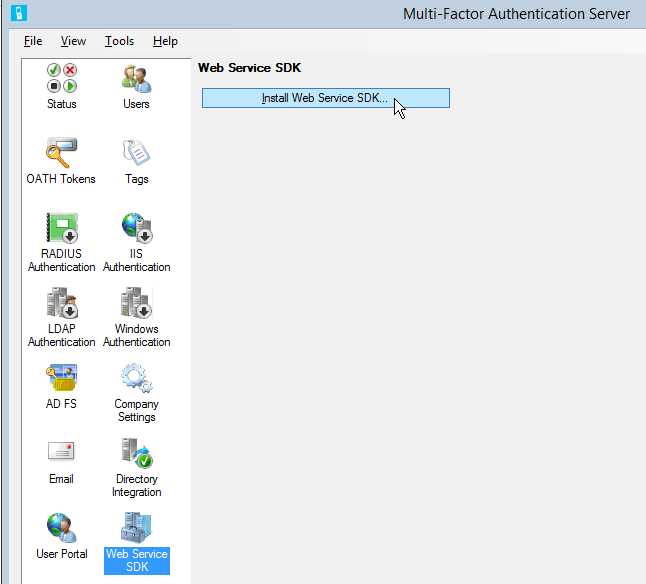This screenshot has width=646, height=584.
Task: Click Install Web Service SDK button
Action: (325, 98)
